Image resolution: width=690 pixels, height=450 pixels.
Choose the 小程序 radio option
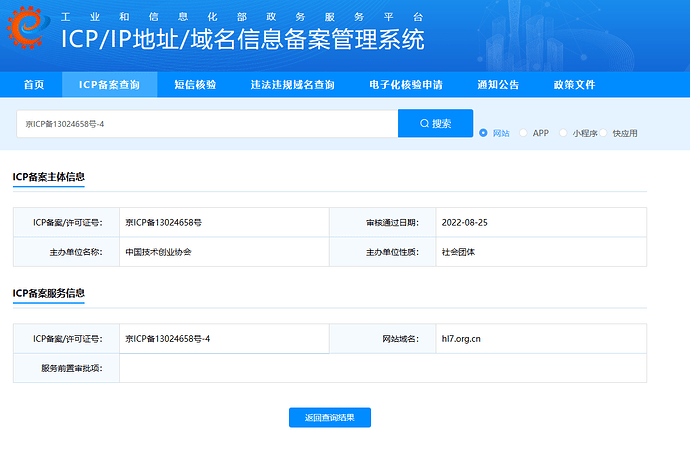563,133
